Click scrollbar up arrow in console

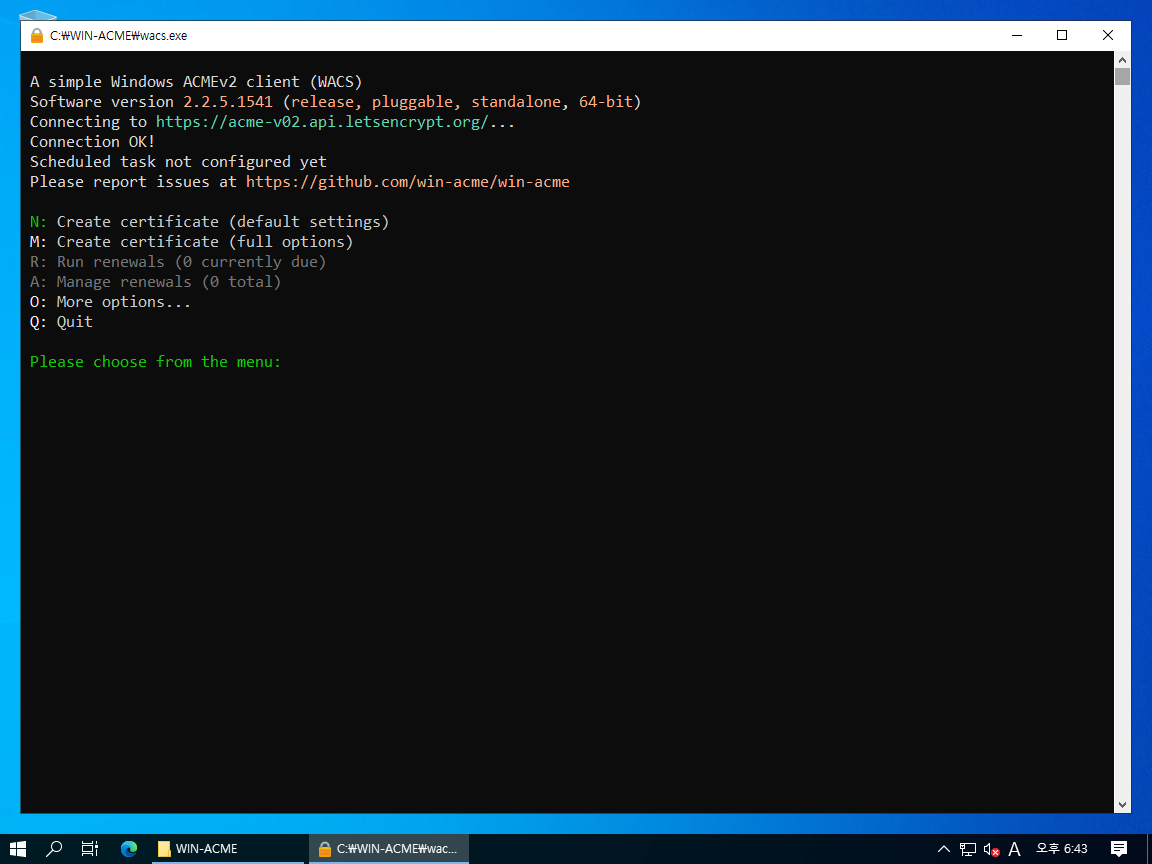click(x=1122, y=60)
